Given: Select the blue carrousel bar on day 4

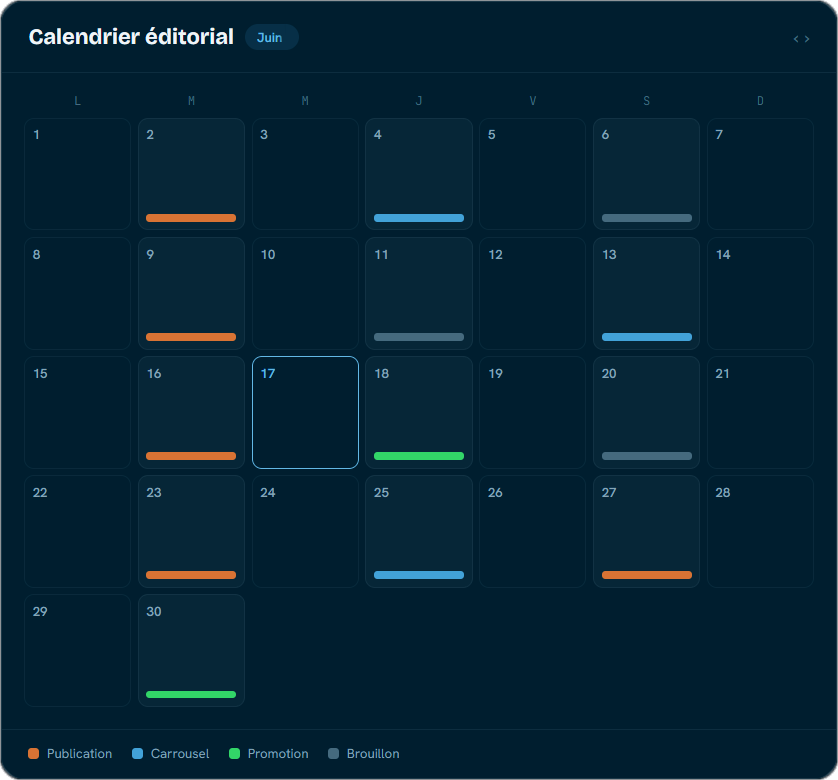Looking at the screenshot, I should (419, 218).
